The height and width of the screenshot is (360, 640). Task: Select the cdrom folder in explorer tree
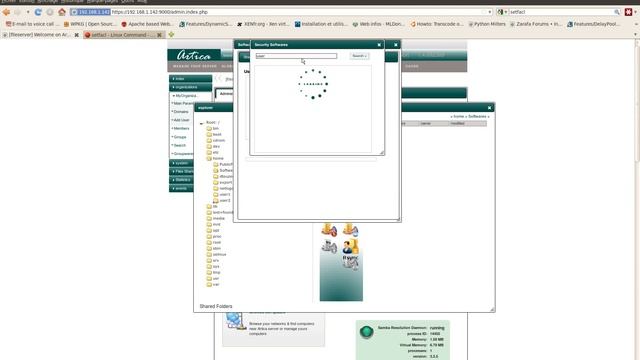tap(216, 140)
